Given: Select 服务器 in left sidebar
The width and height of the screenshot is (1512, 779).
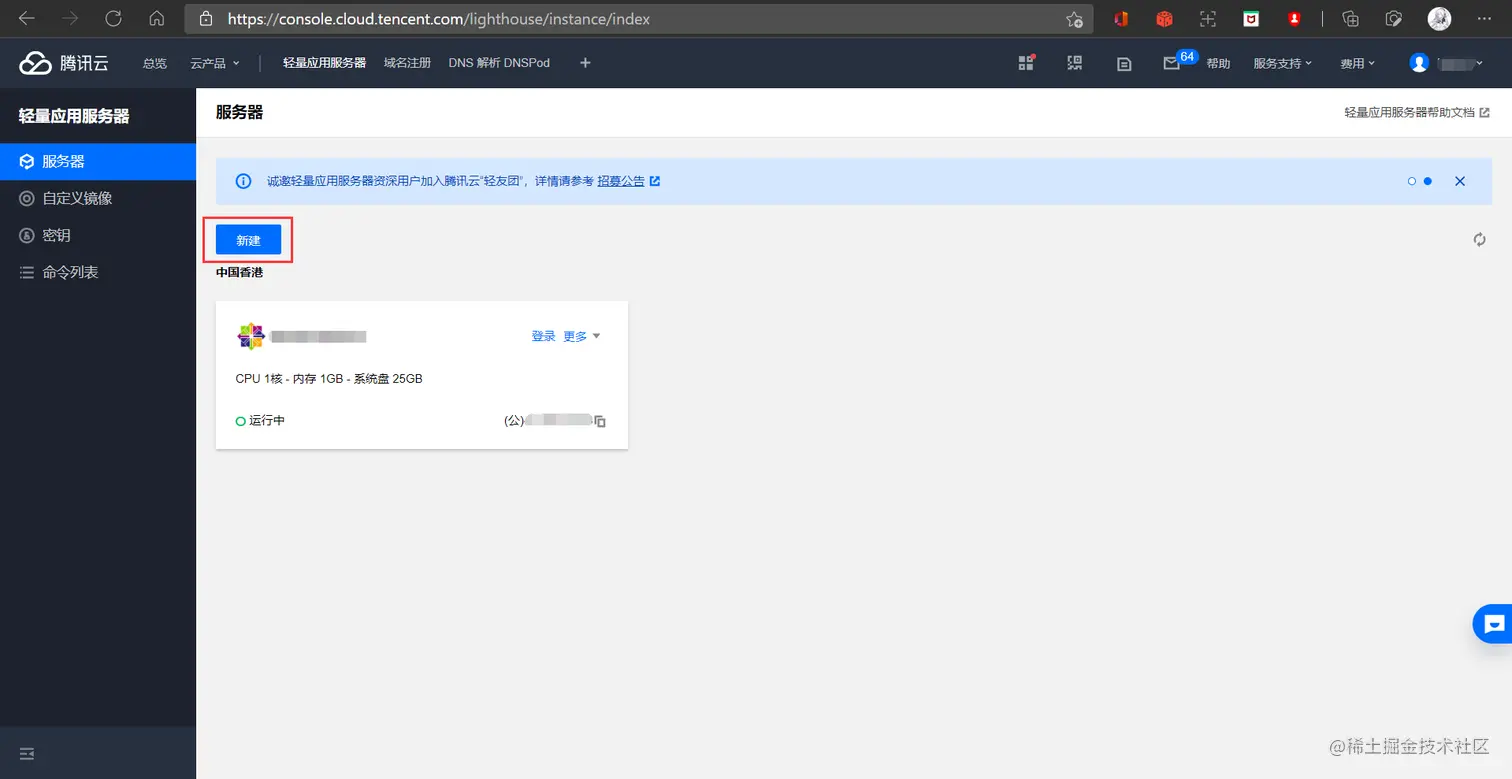Looking at the screenshot, I should [98, 161].
